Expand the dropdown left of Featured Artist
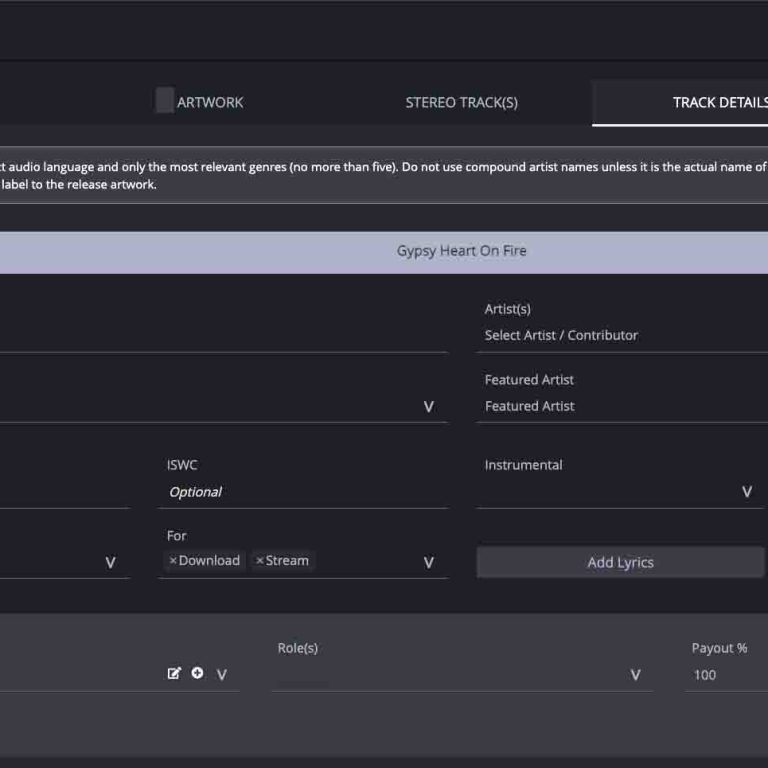The width and height of the screenshot is (768, 768). click(429, 407)
